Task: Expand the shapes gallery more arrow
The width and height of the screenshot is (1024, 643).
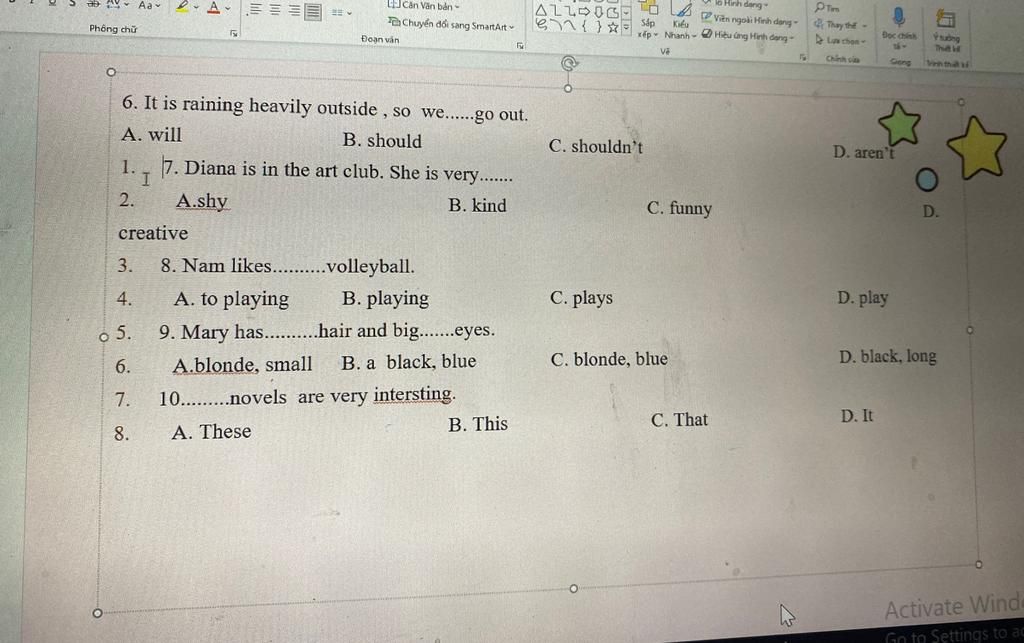Action: pos(626,27)
